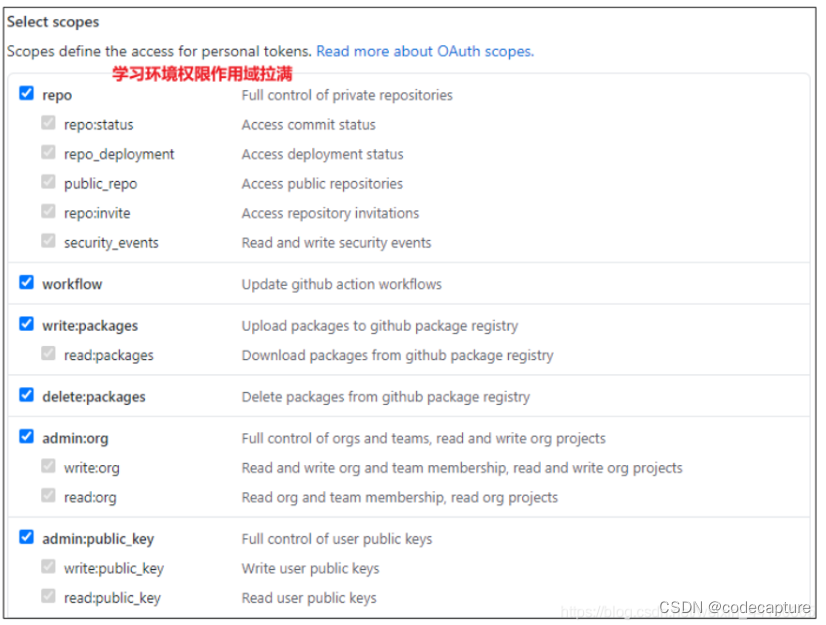Click the 'write:public_key' label
Screen dimensions: 826x625
click(x=114, y=569)
